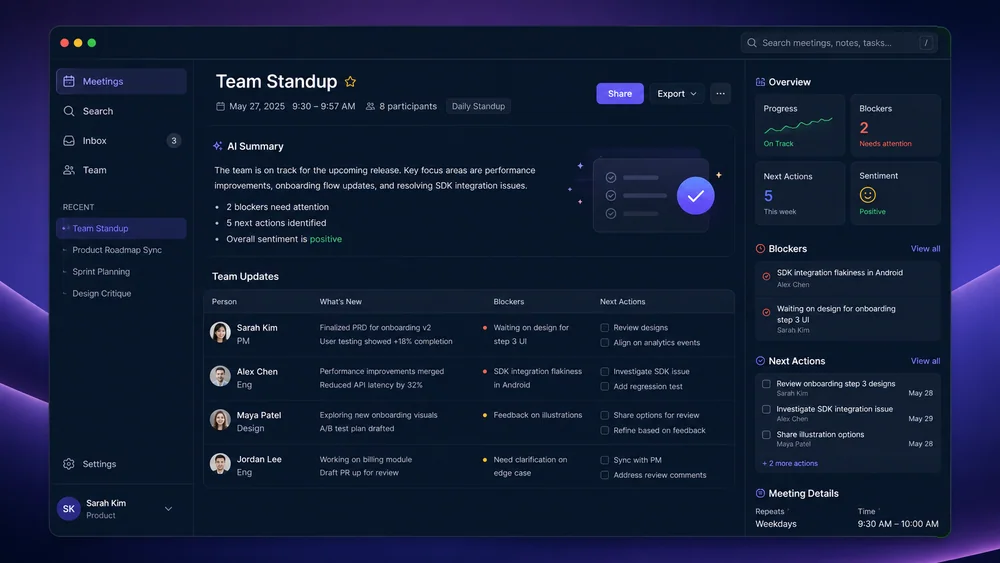Click Sarah Kim's avatar in Team Updates
Image resolution: width=1000 pixels, height=563 pixels.
[x=220, y=332]
